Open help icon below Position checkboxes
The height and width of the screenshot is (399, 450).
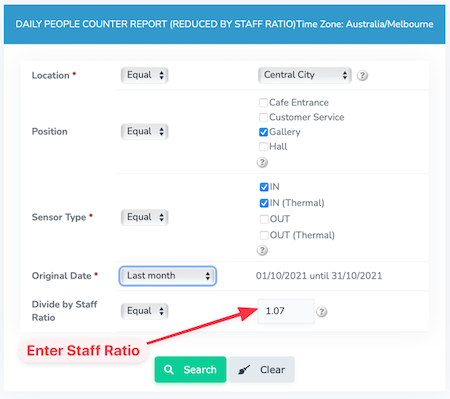(x=262, y=162)
